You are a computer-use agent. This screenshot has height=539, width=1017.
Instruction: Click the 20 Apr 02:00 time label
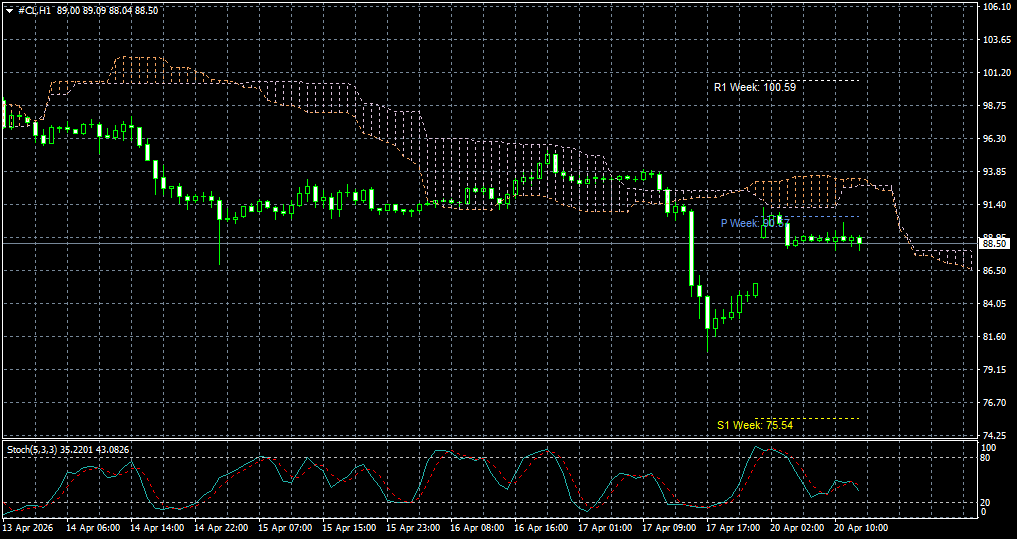[798, 529]
